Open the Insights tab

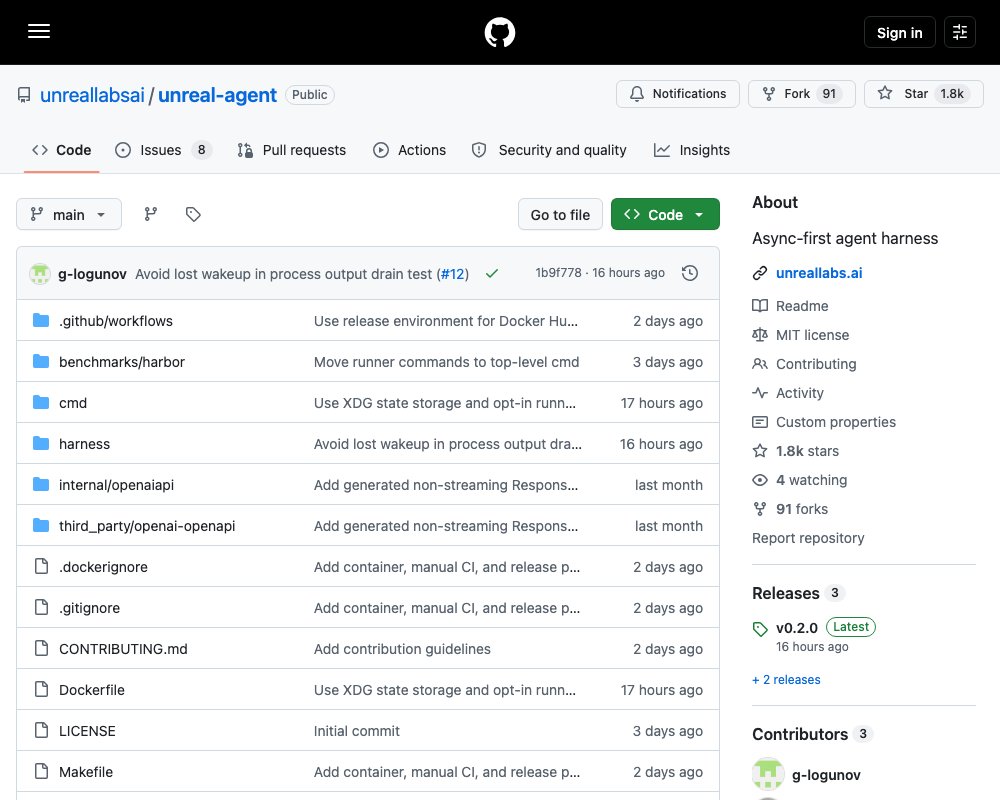(x=692, y=150)
